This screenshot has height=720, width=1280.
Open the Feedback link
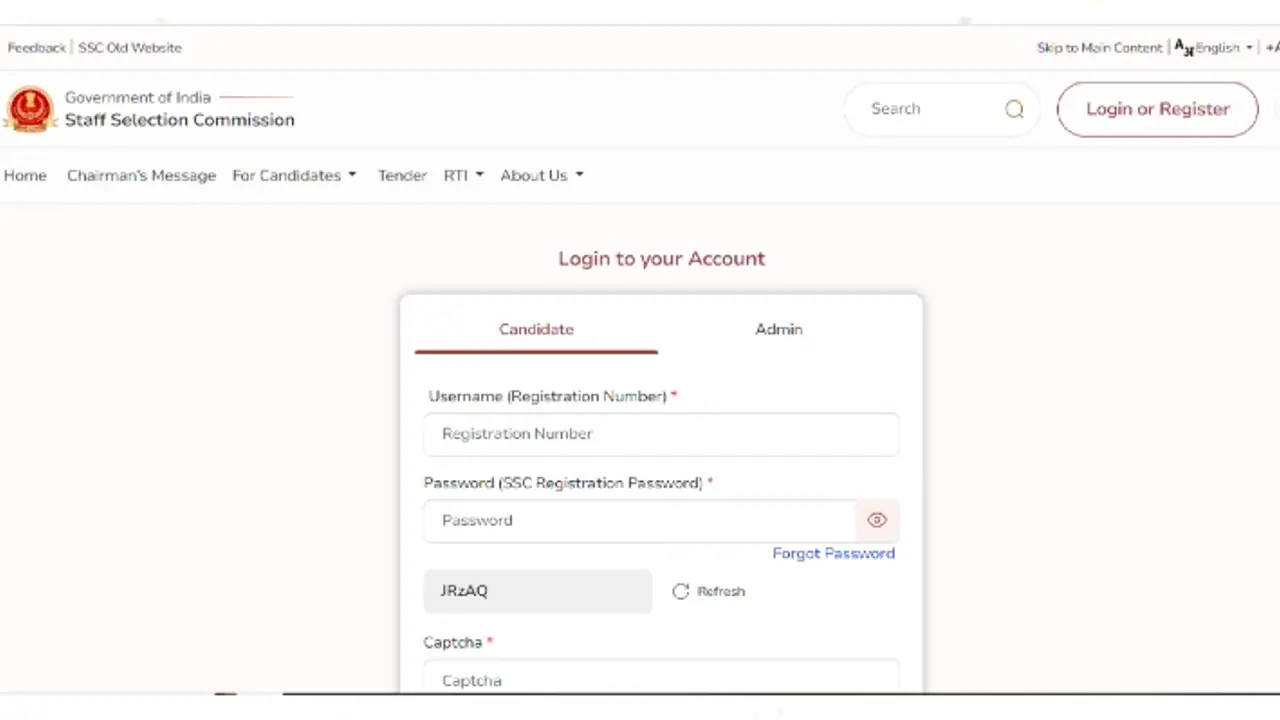36,47
